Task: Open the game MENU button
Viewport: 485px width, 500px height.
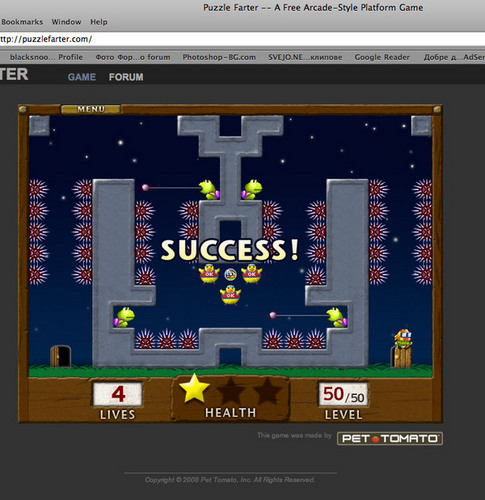Action: [91, 109]
